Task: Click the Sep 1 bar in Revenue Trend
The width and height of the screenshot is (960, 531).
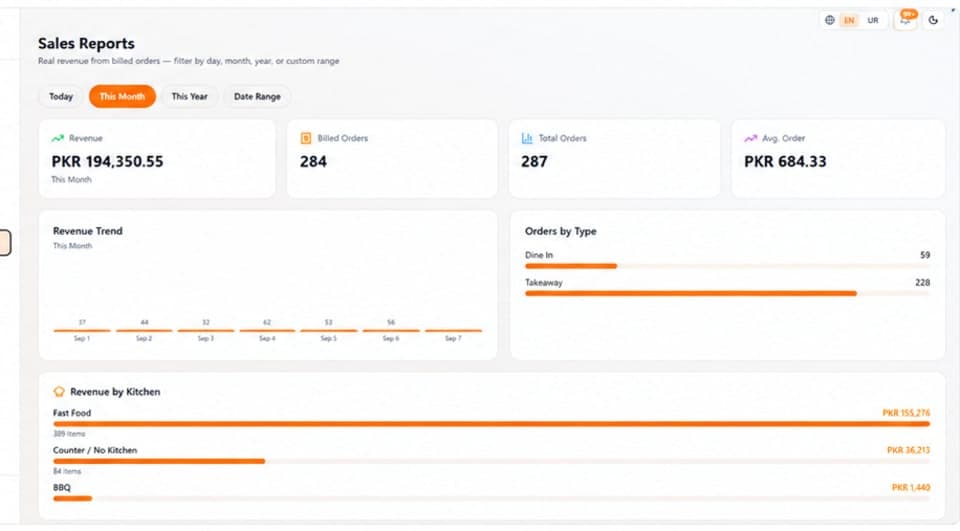Action: (82, 331)
